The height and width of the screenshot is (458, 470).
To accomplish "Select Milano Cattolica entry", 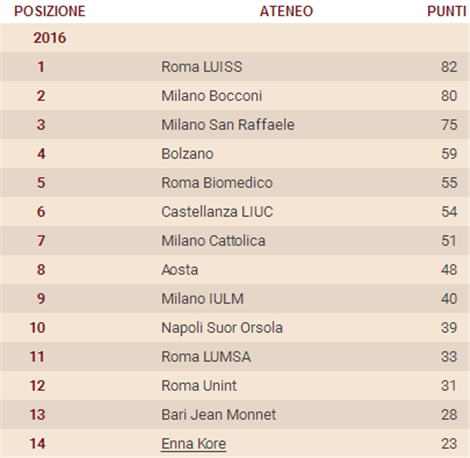I will click(x=213, y=241).
